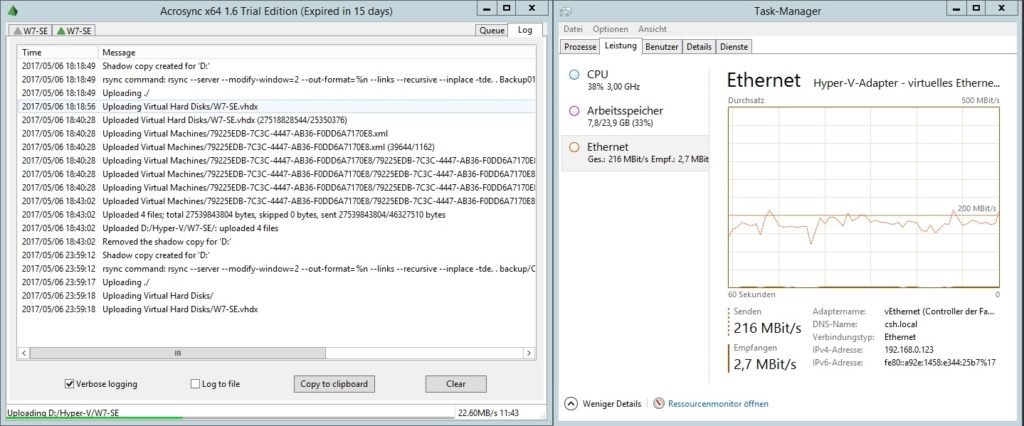The image size is (1024, 426).
Task: Click the Acrosync green logo in title bar
Action: (x=11, y=10)
